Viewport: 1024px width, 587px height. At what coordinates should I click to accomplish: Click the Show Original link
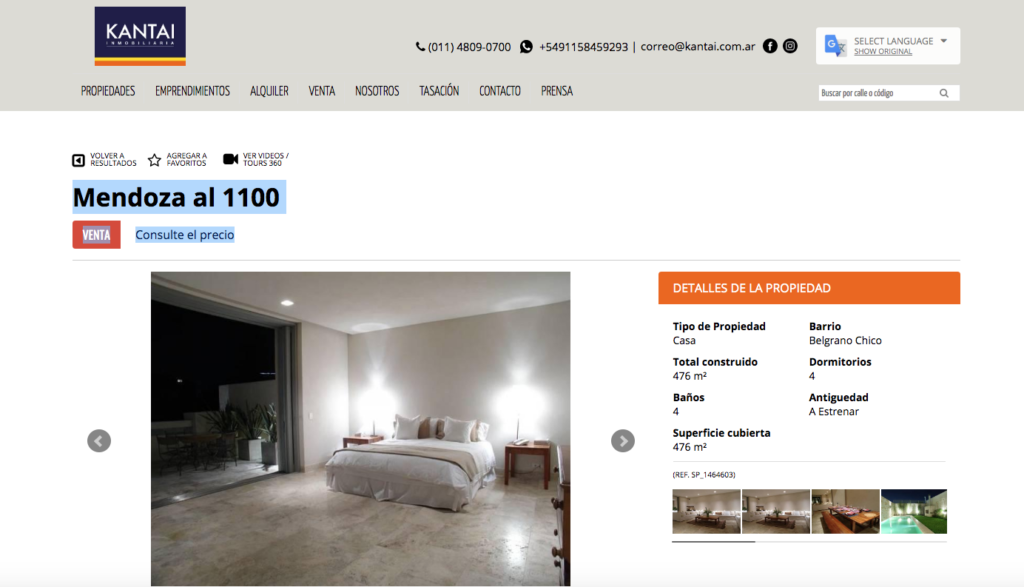point(883,52)
